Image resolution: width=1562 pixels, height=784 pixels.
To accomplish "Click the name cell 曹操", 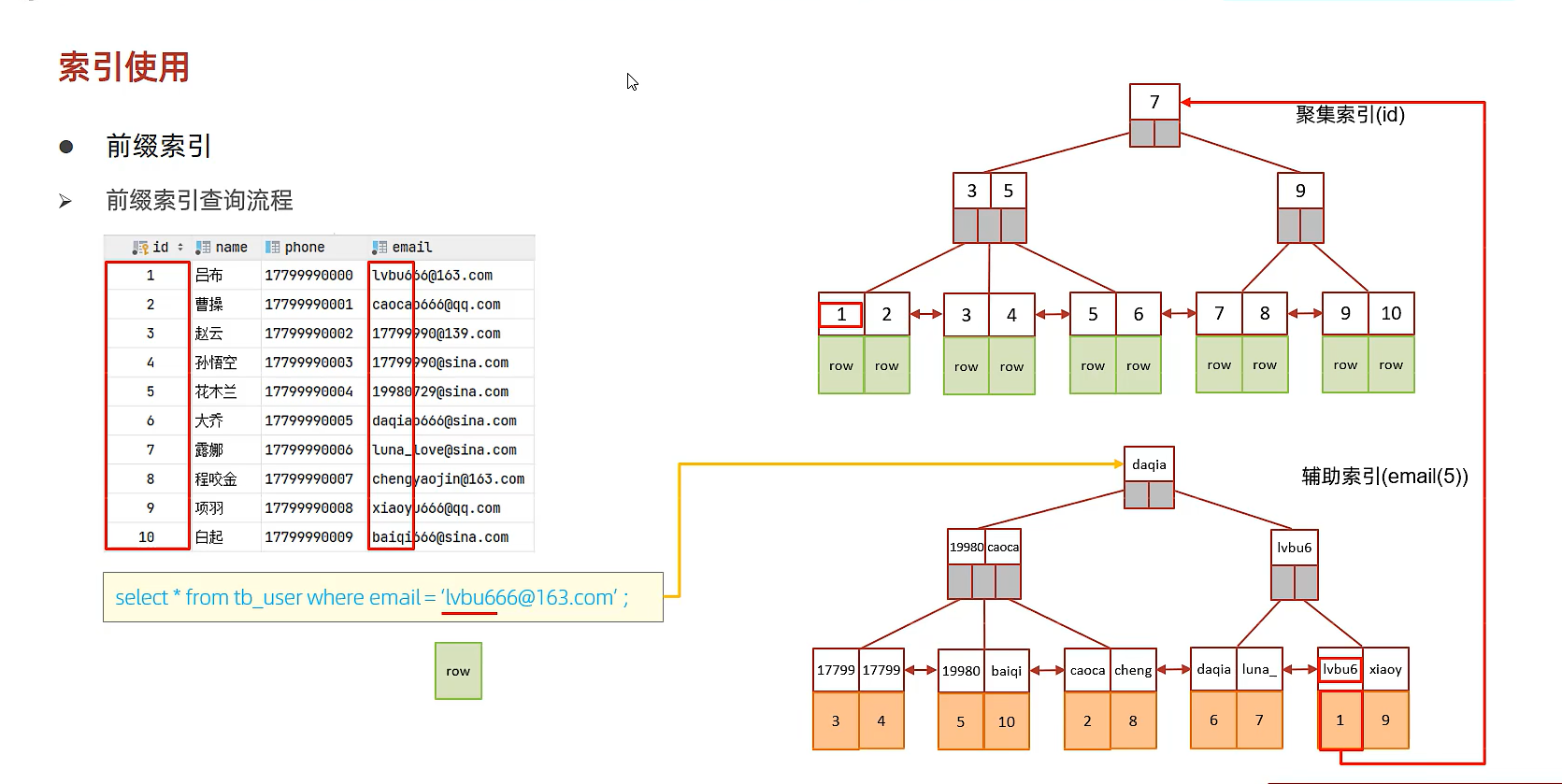I will coord(208,305).
